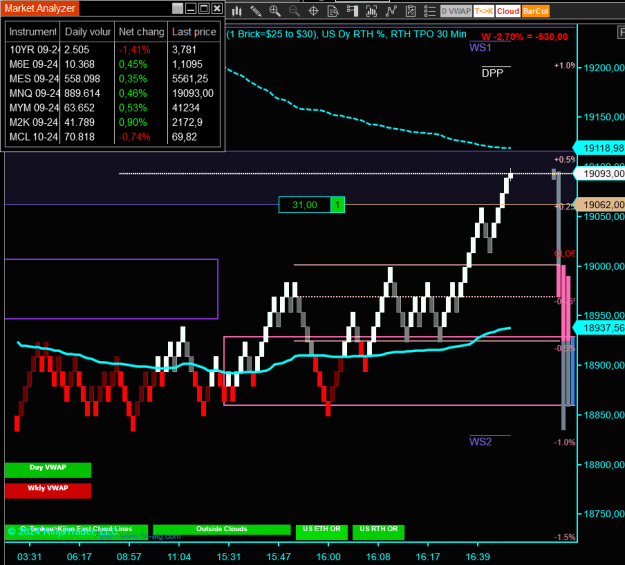Click the 19118,98 cyan price axis marker
This screenshot has width=625, height=565.
tap(601, 148)
